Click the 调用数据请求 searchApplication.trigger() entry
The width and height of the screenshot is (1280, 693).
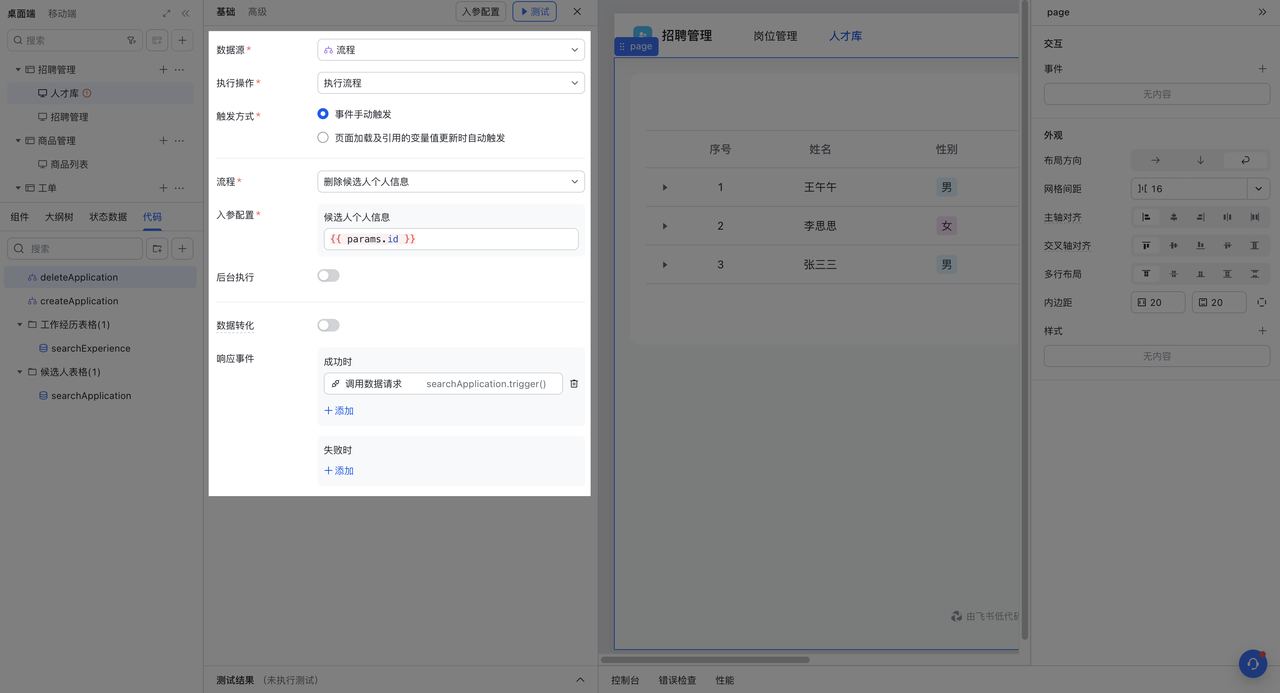(x=443, y=383)
